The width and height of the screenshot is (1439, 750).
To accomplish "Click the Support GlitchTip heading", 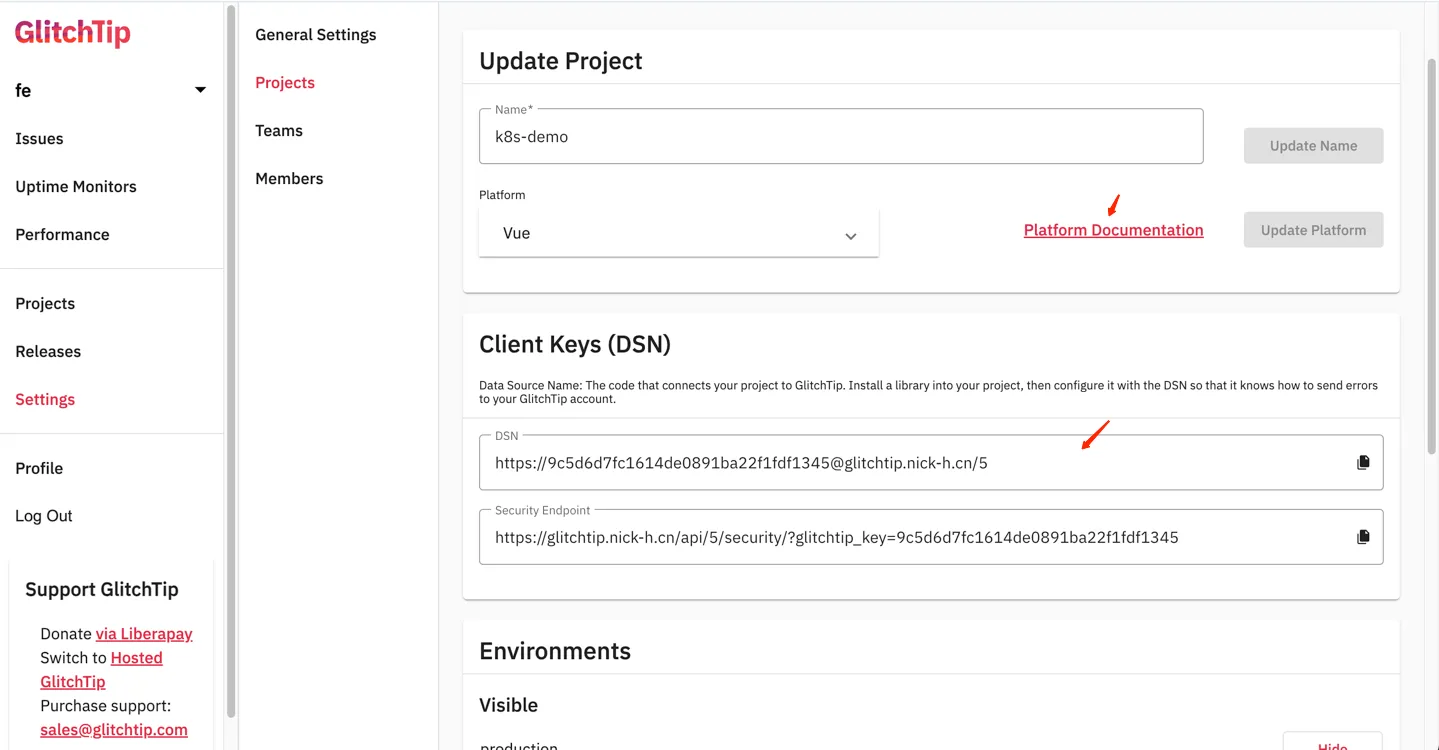I will [x=102, y=589].
